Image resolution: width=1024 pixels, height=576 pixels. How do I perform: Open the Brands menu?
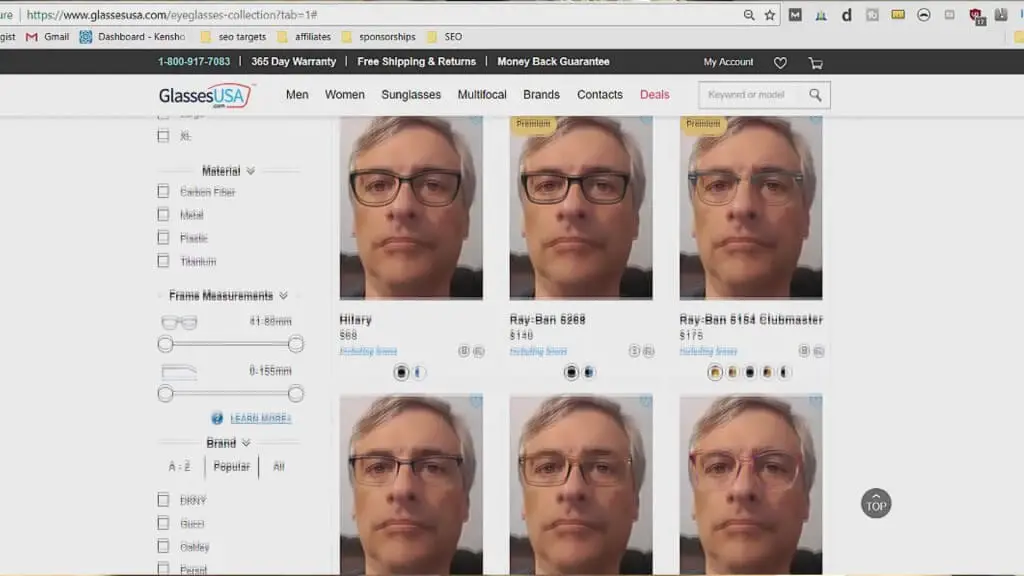coord(541,95)
